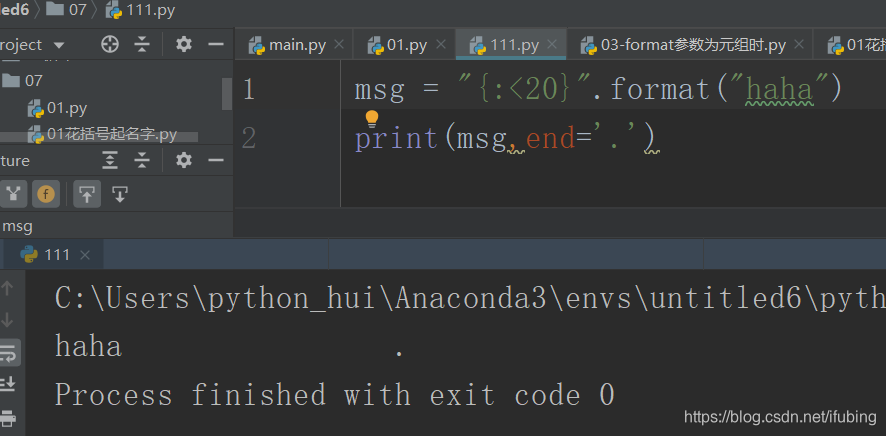Toggle show inherited members icon
Screen dimensions: 886x436
pyautogui.click(x=14, y=195)
